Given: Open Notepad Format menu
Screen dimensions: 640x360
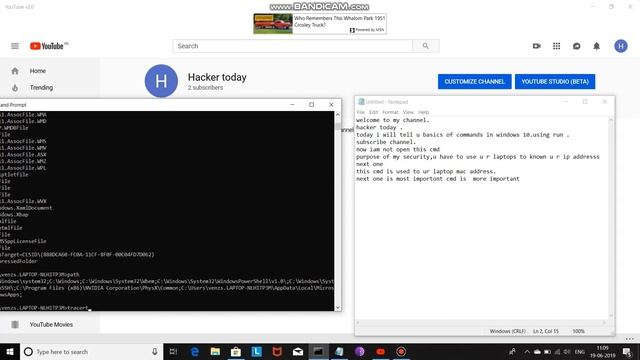Looking at the screenshot, I should pyautogui.click(x=390, y=112).
